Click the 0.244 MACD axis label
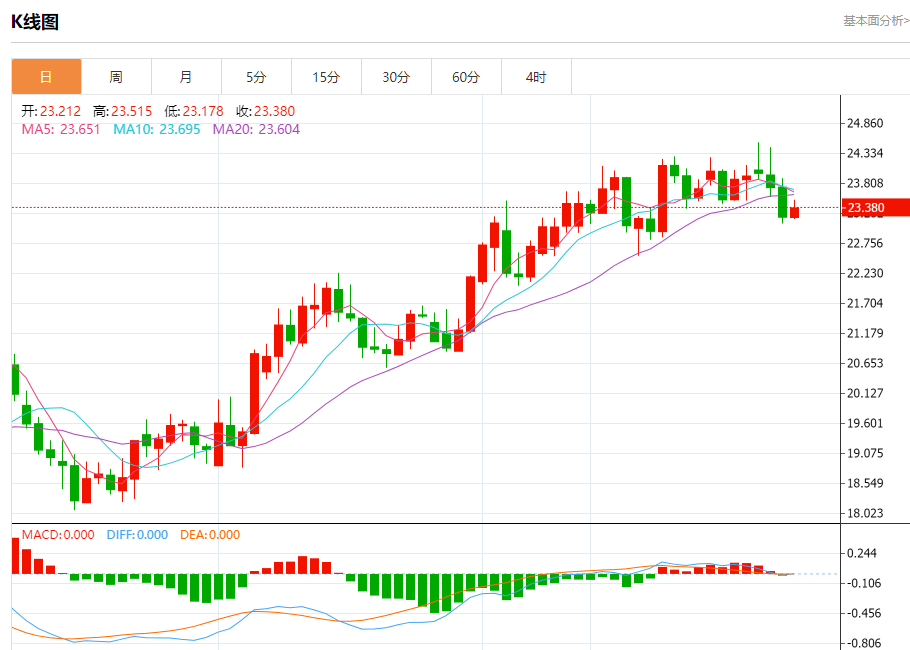This screenshot has height=650, width=910. (862, 553)
